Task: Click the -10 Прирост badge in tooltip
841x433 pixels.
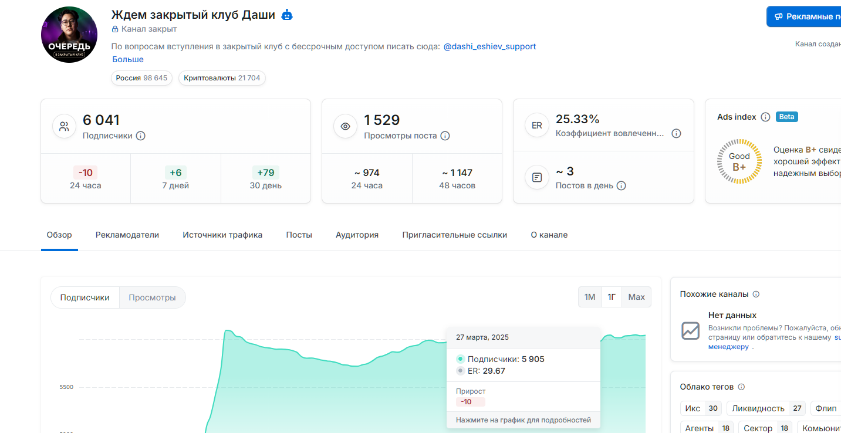Action: 470,401
